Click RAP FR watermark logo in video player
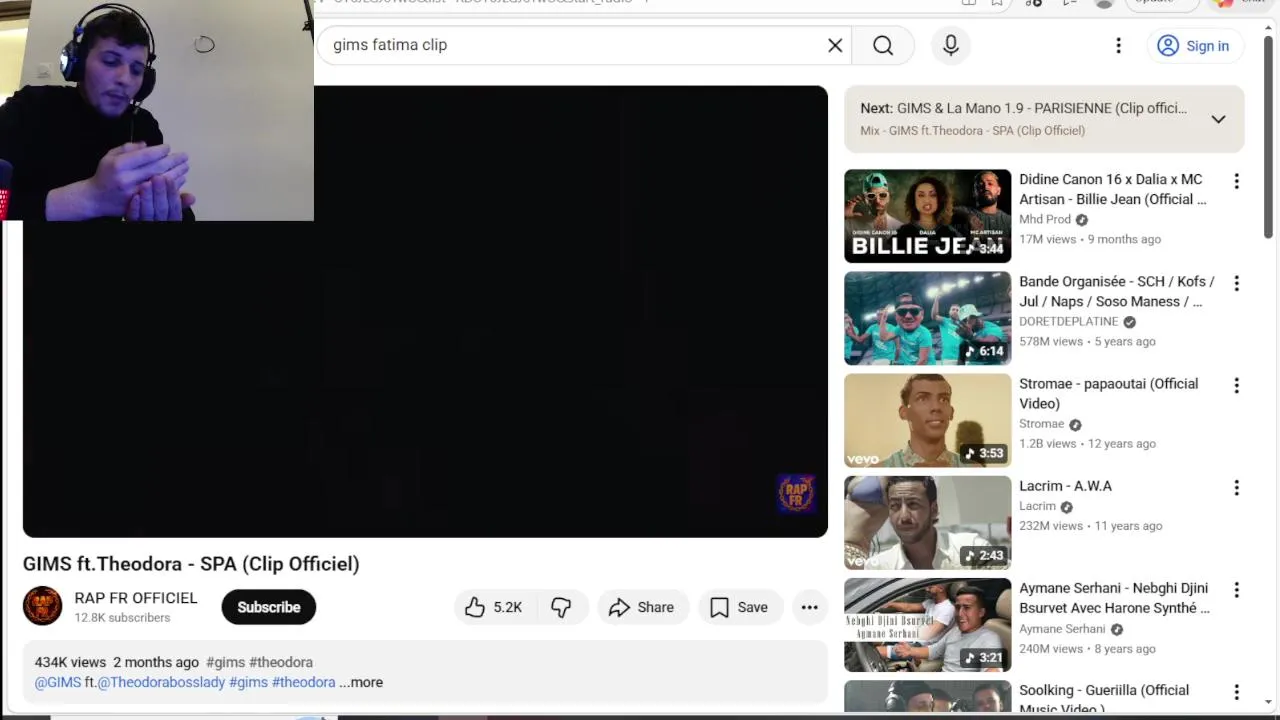1280x720 pixels. click(796, 493)
